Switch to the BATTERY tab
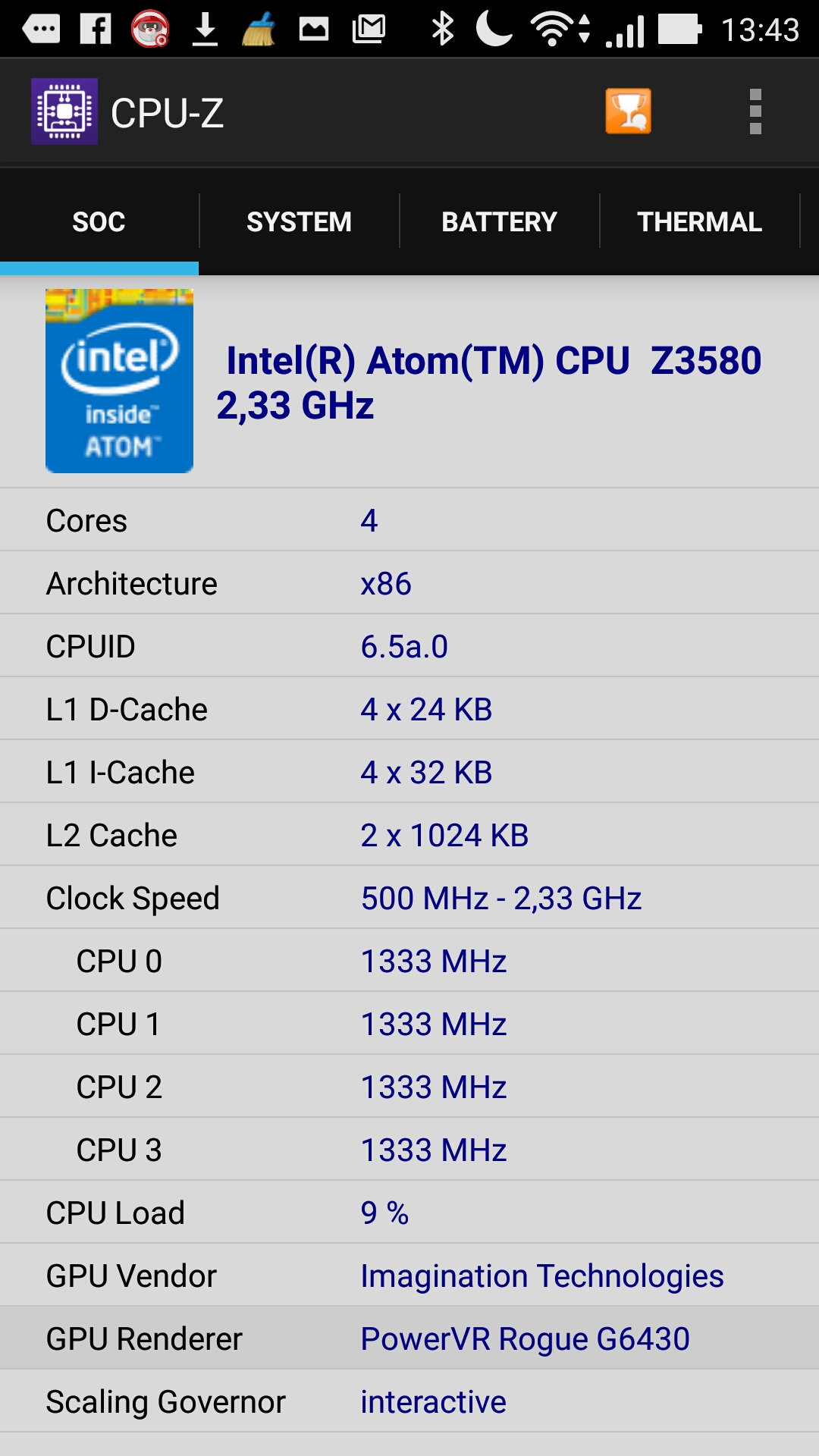The width and height of the screenshot is (819, 1456). 499,221
